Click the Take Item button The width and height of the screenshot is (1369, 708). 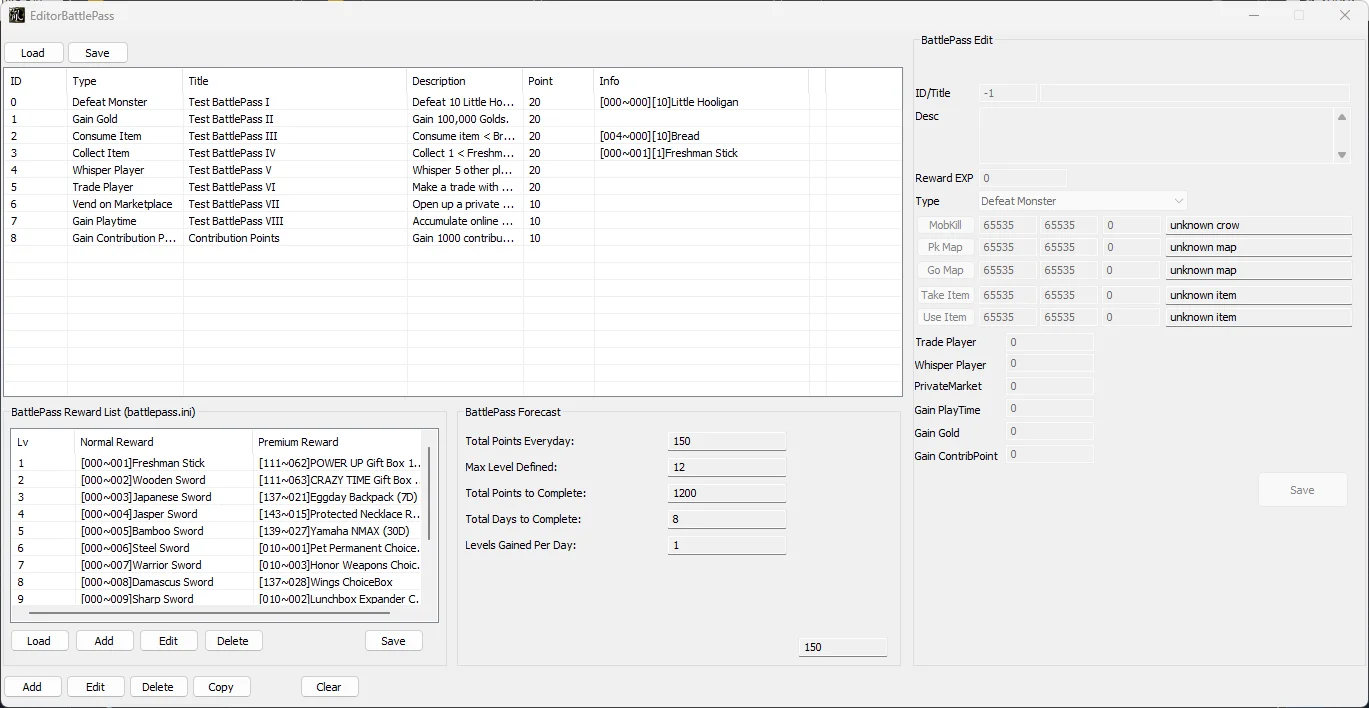pyautogui.click(x=945, y=295)
